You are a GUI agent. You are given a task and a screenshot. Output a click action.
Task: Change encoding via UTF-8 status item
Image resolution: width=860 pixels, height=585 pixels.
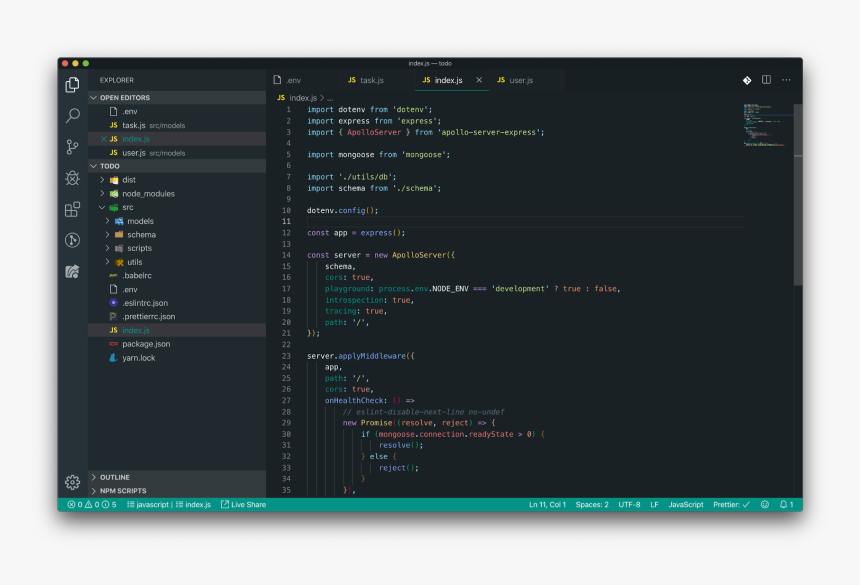pos(629,504)
